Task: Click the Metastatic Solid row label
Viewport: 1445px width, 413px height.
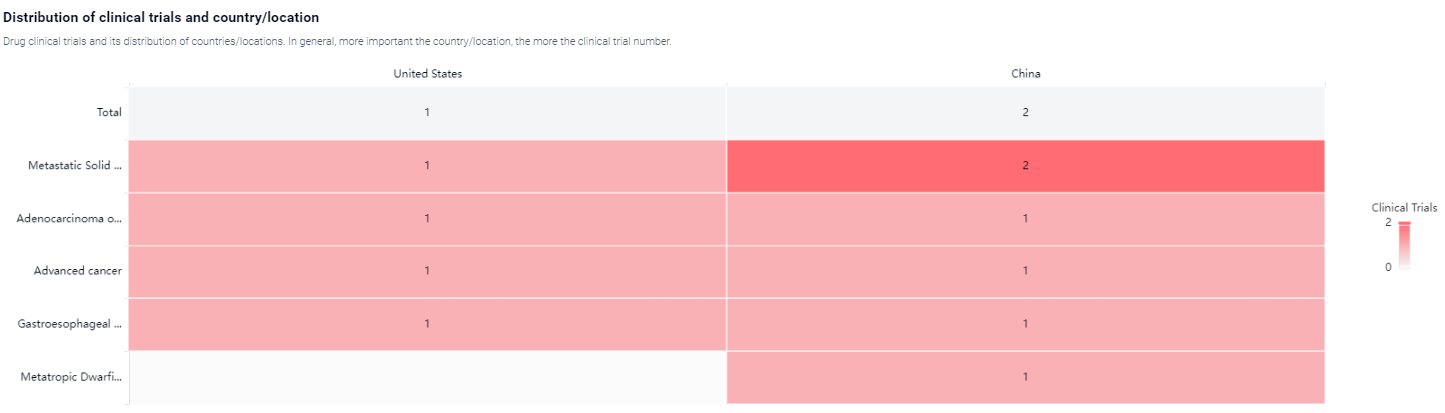Action: [x=74, y=166]
